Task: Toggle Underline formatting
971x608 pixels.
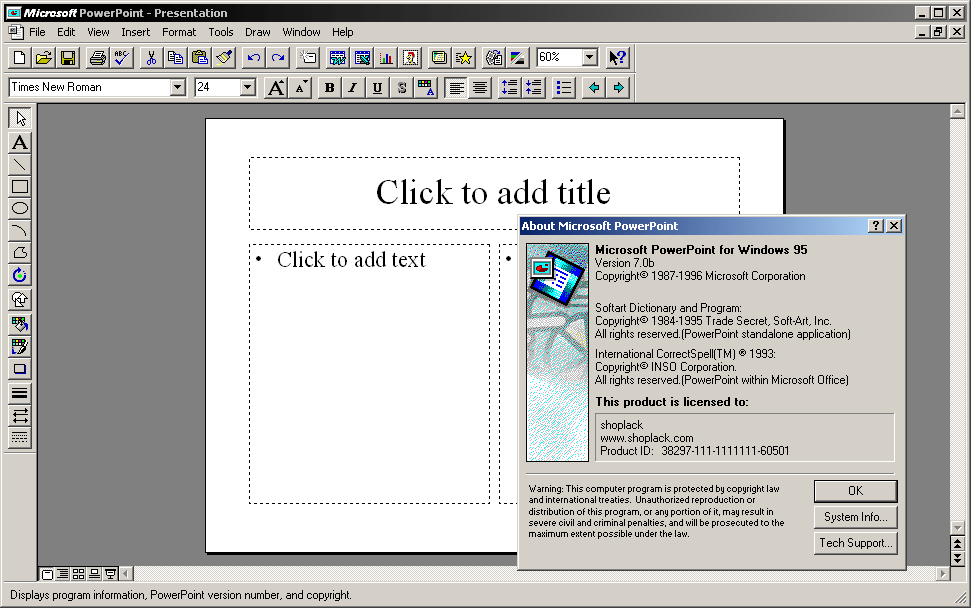Action: pyautogui.click(x=377, y=87)
